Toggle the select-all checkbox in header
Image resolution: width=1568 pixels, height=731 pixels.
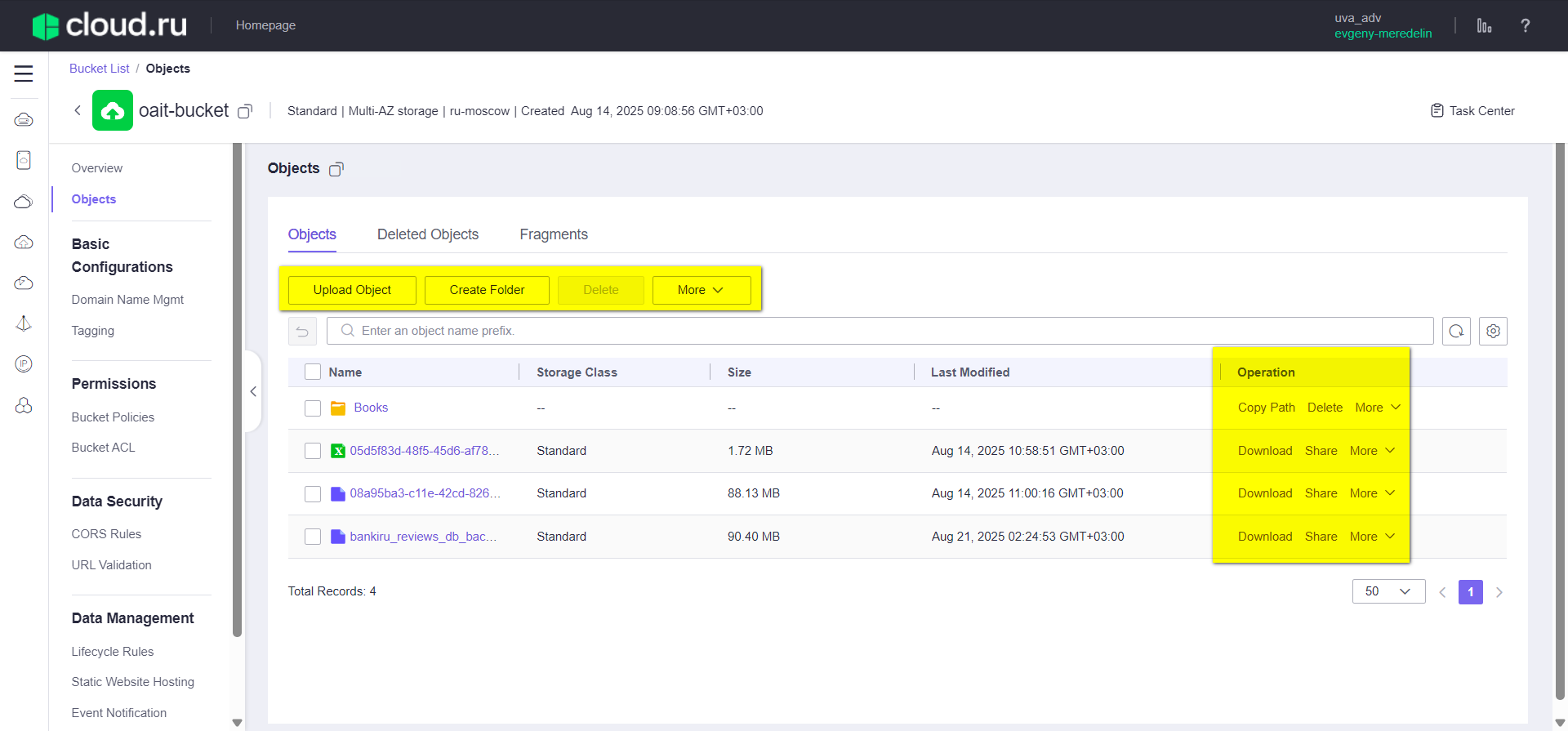[x=313, y=372]
